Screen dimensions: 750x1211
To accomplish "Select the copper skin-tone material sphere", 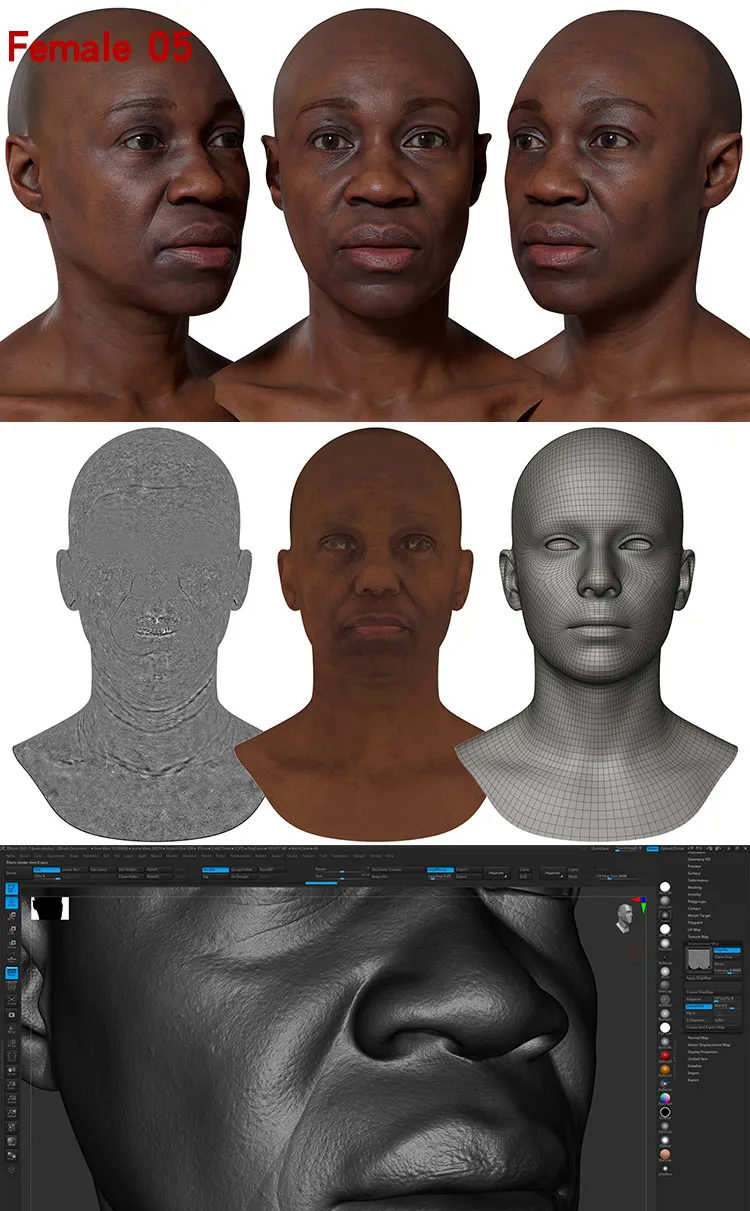I will click(665, 1154).
